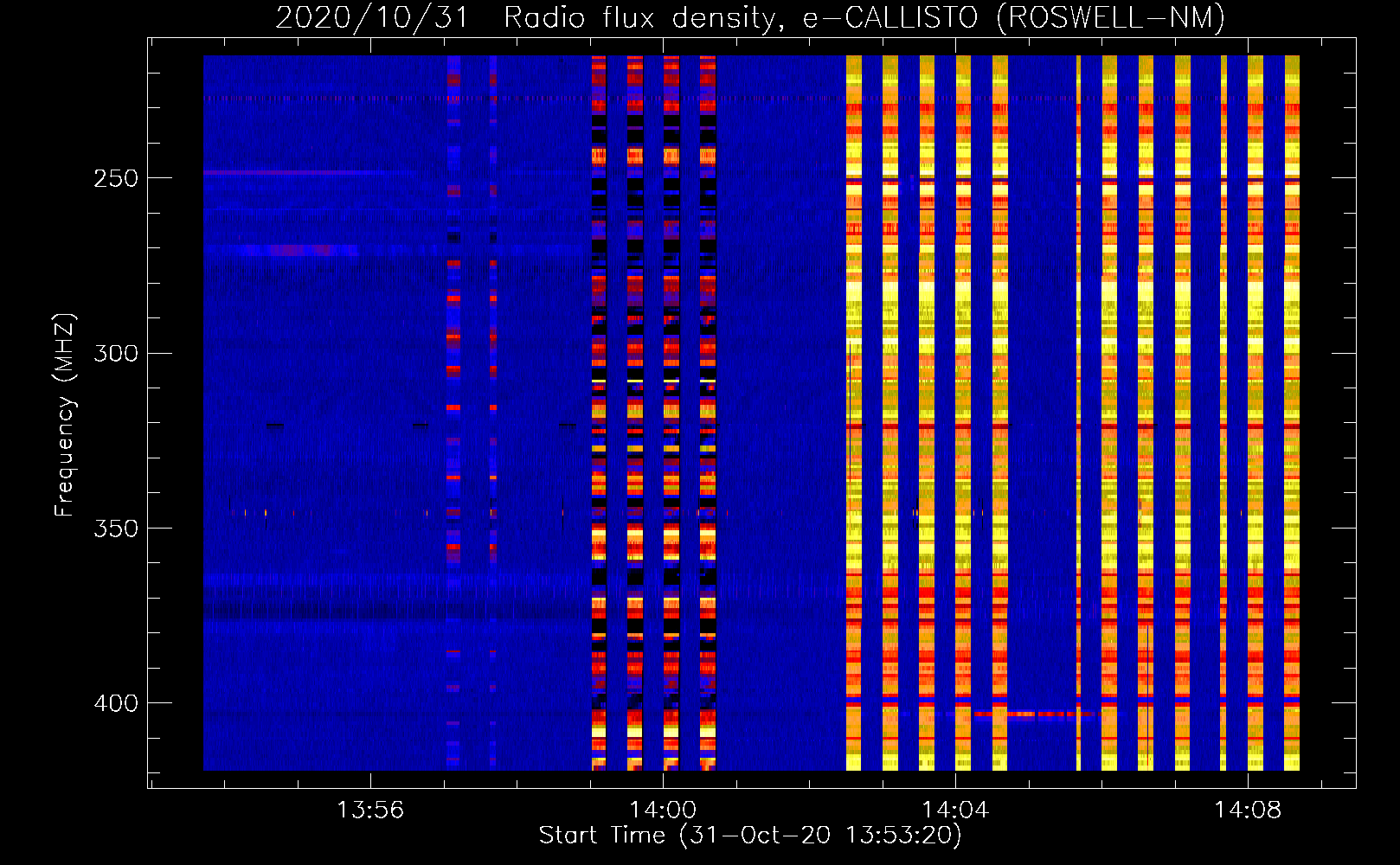The height and width of the screenshot is (865, 1400).
Task: Click the 14:08 time tick label
Action: tap(1248, 811)
